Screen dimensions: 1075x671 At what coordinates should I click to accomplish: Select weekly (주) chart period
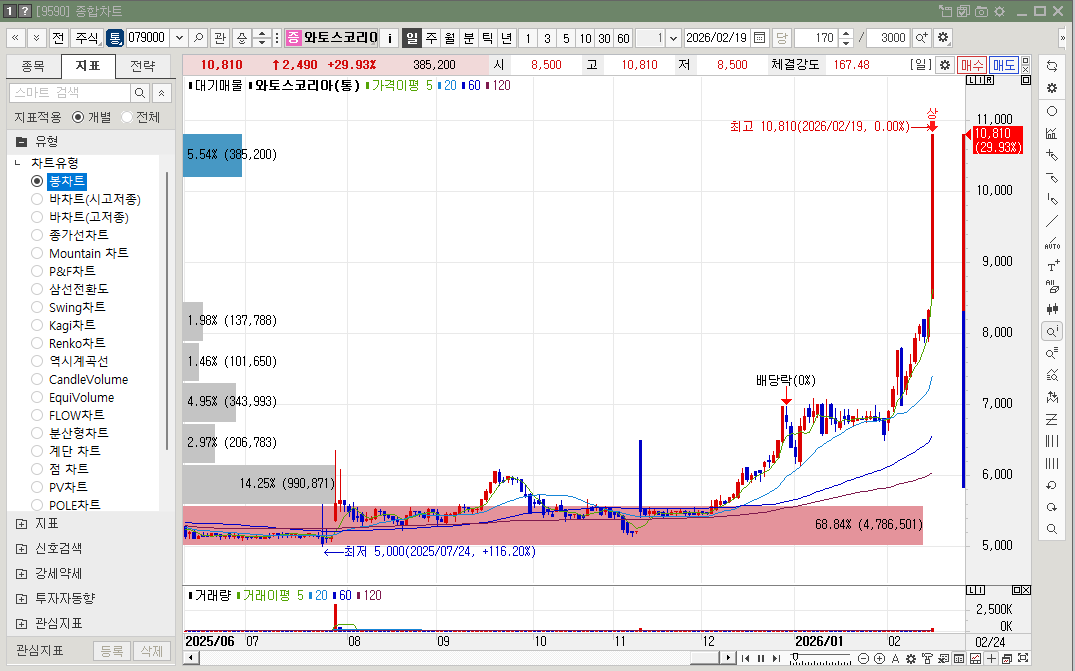(x=431, y=38)
